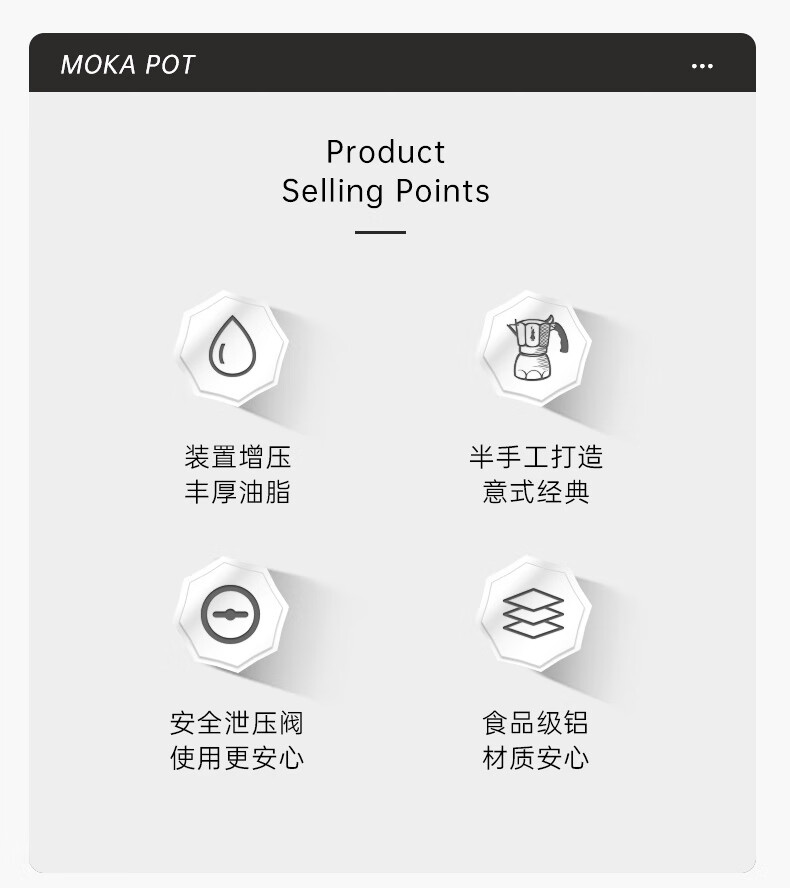Click the 食品级铝 text label
790x888 pixels.
tap(535, 723)
